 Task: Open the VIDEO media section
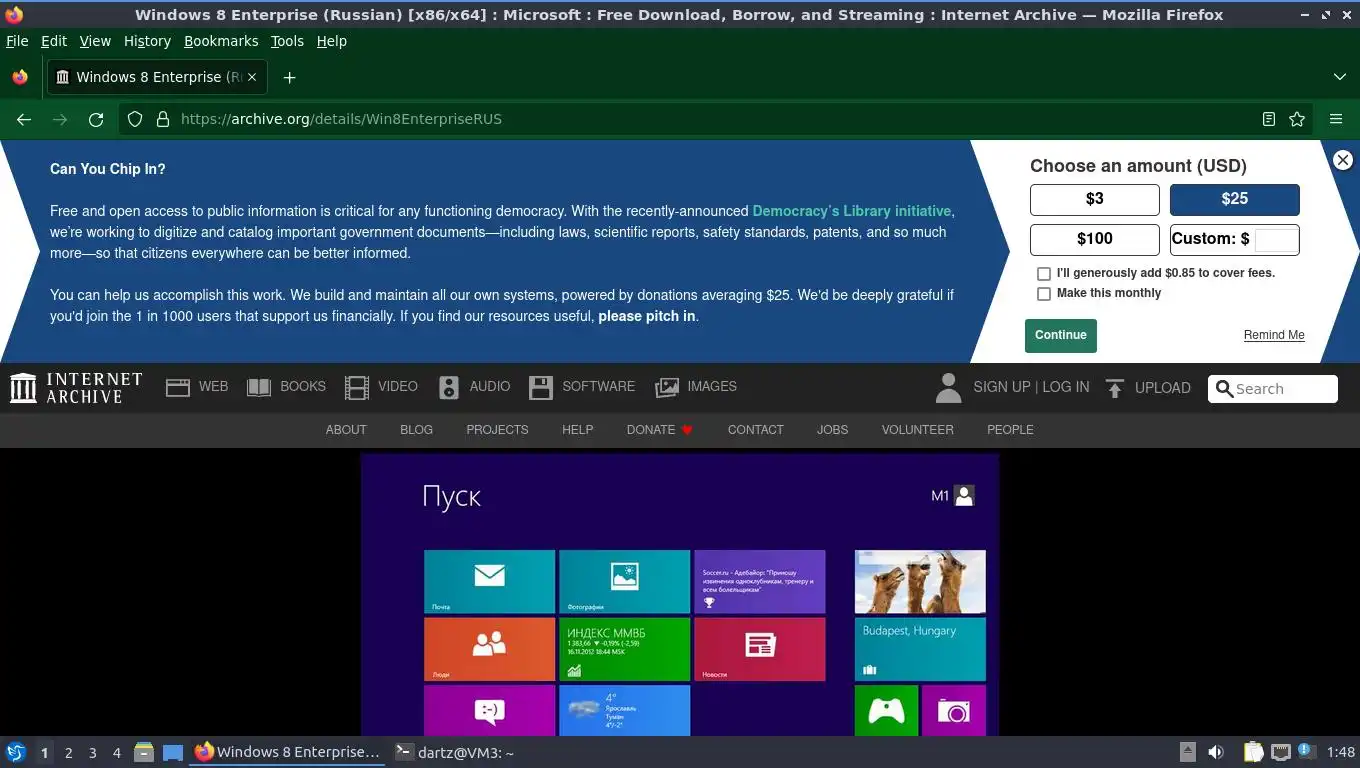[x=381, y=387]
